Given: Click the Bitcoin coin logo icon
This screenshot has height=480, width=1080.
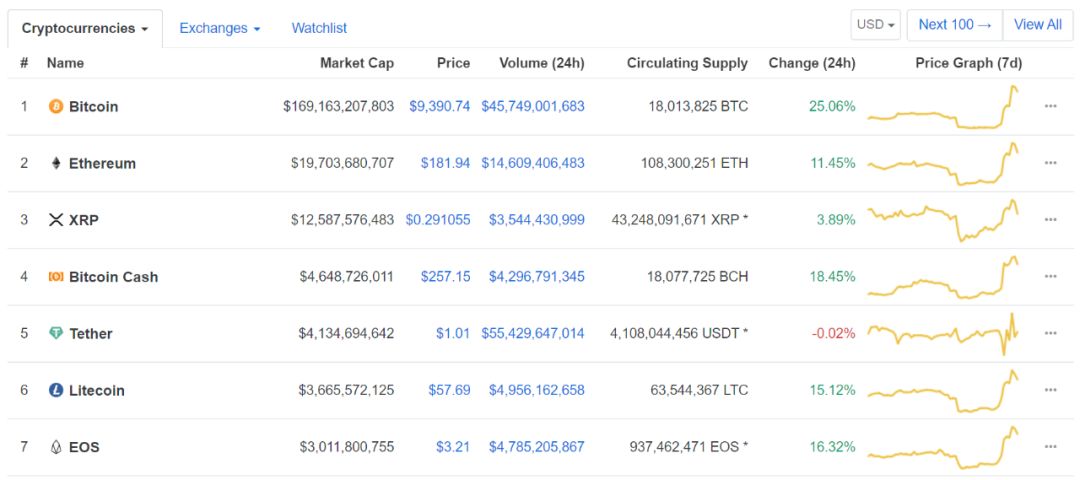Looking at the screenshot, I should click(x=56, y=106).
